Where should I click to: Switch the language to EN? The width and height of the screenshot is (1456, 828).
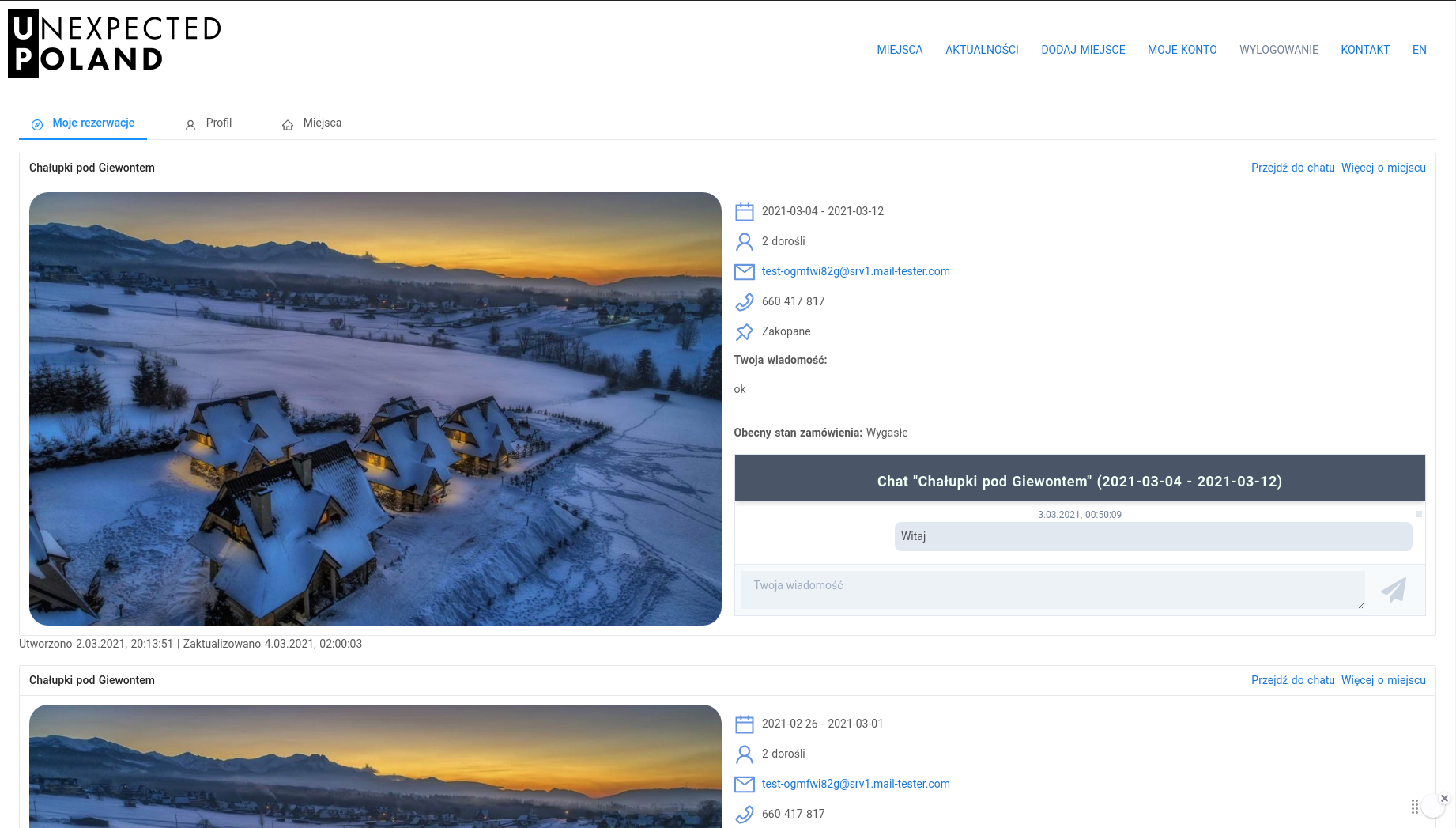(x=1420, y=50)
